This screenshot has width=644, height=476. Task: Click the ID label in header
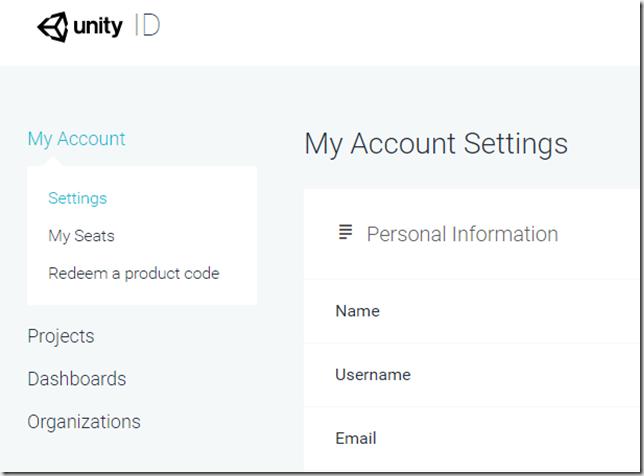click(151, 25)
